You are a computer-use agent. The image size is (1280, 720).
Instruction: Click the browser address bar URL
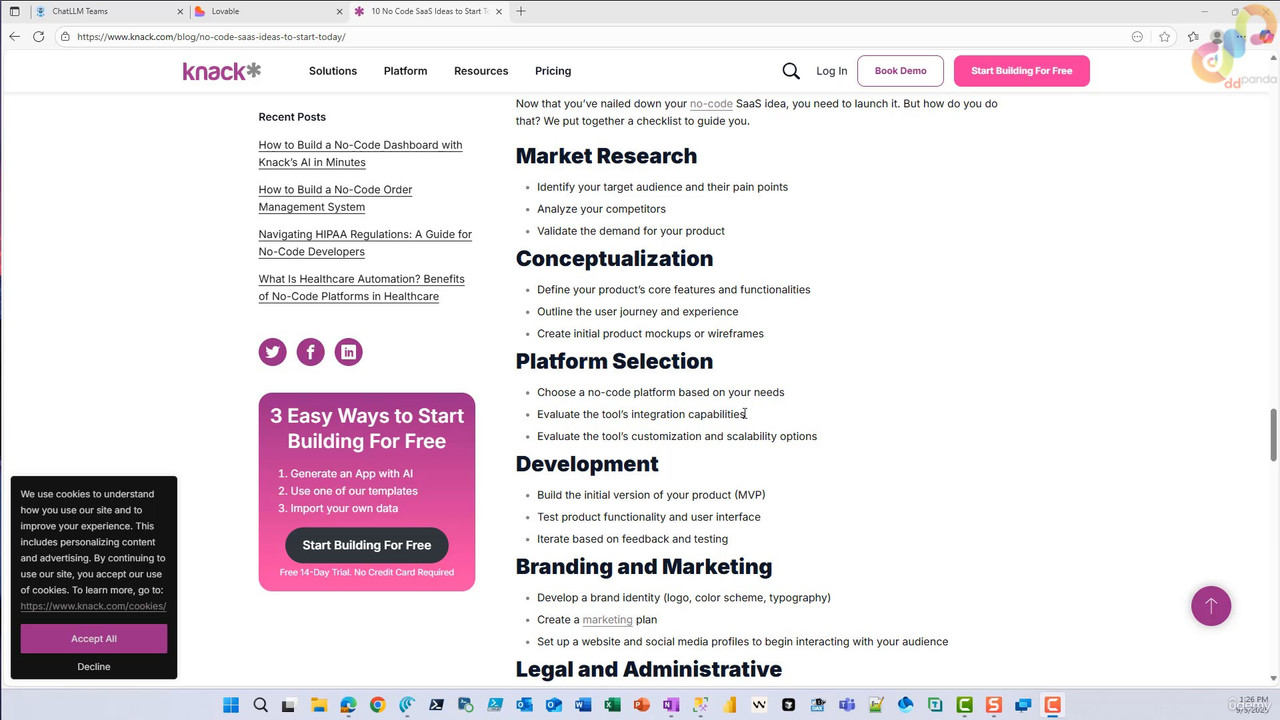coord(211,37)
